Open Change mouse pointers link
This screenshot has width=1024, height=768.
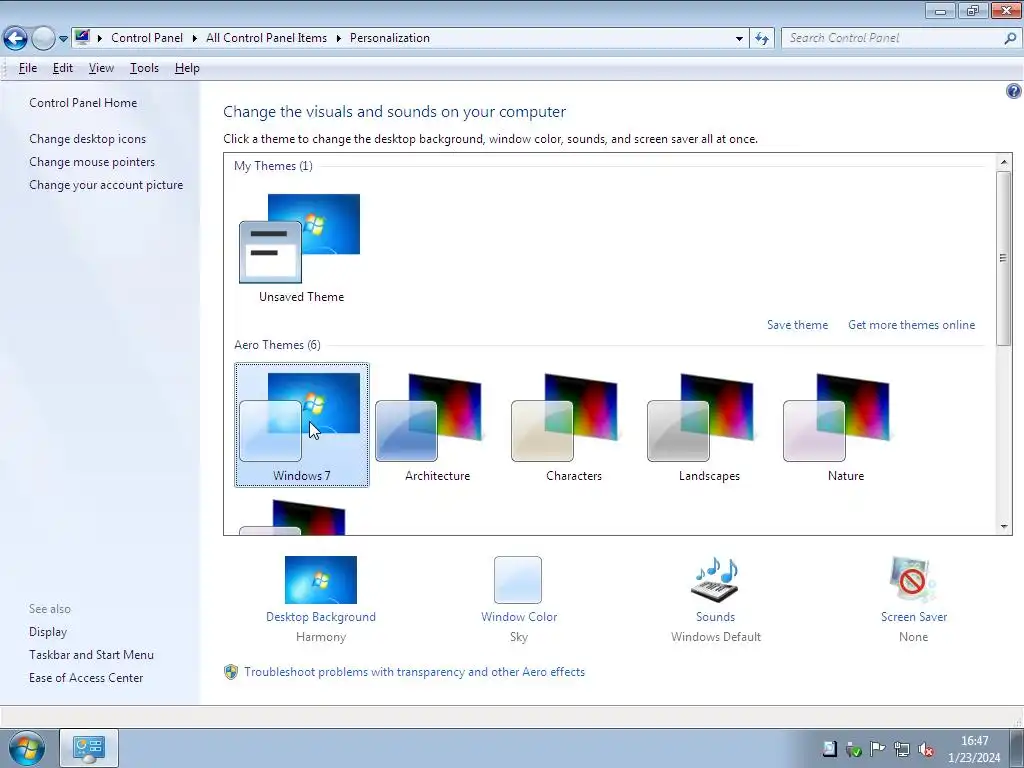tap(92, 162)
